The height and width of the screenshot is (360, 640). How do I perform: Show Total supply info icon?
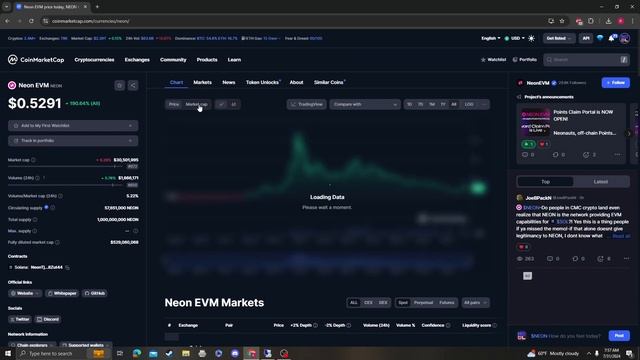pyautogui.click(x=35, y=220)
